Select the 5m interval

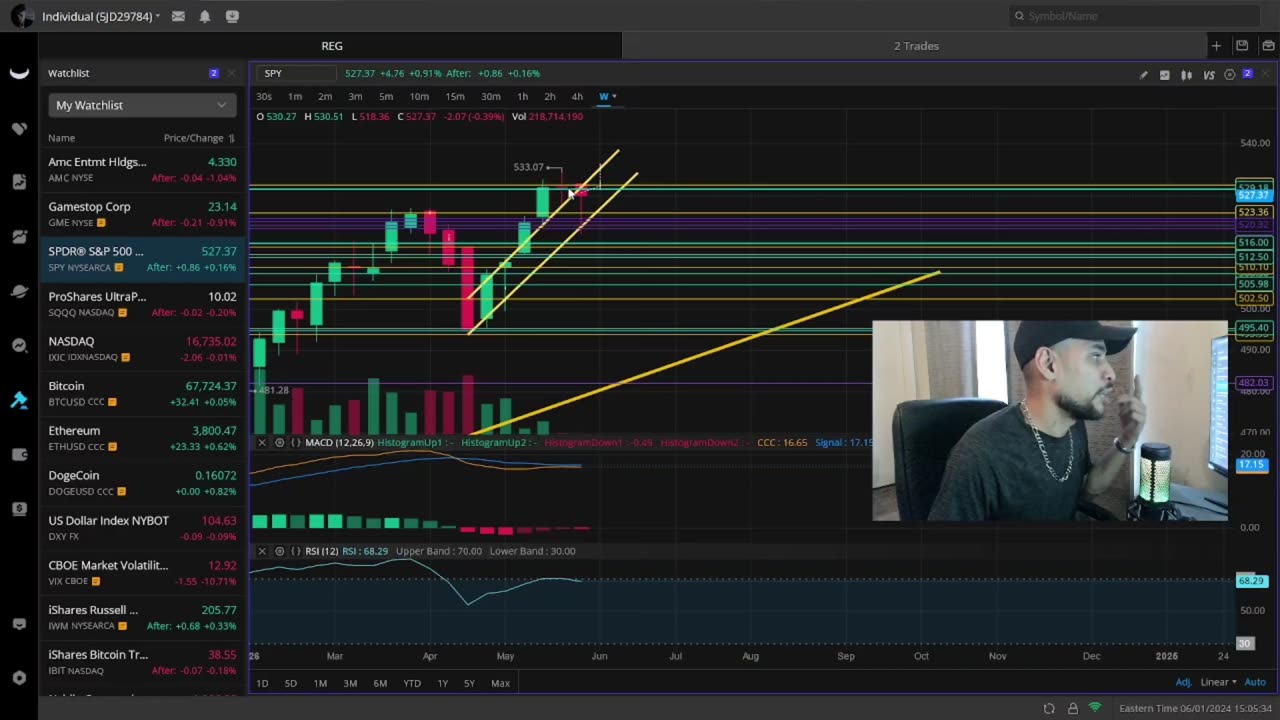386,97
